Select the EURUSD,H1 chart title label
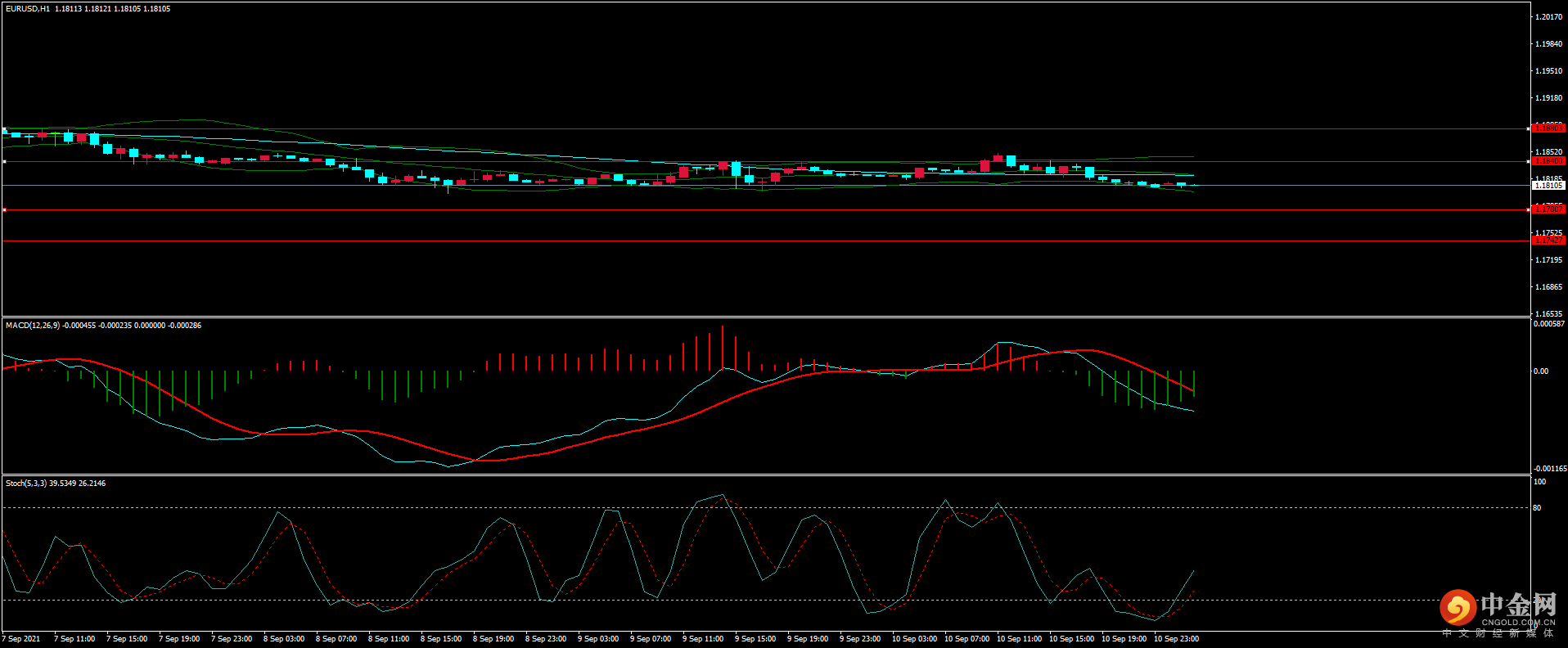Screen dimensions: 1568x648 point(28,9)
